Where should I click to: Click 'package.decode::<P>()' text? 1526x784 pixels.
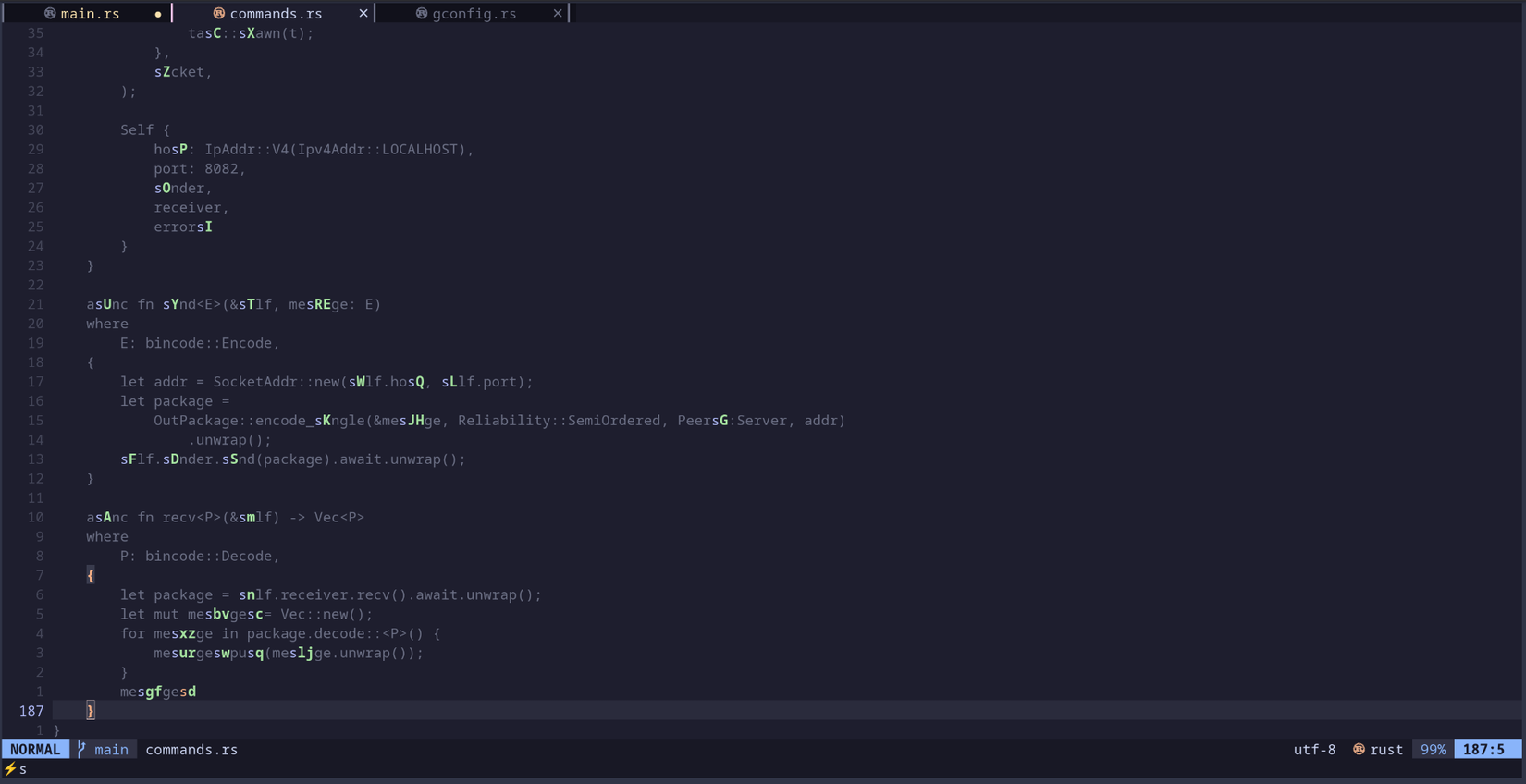[335, 633]
